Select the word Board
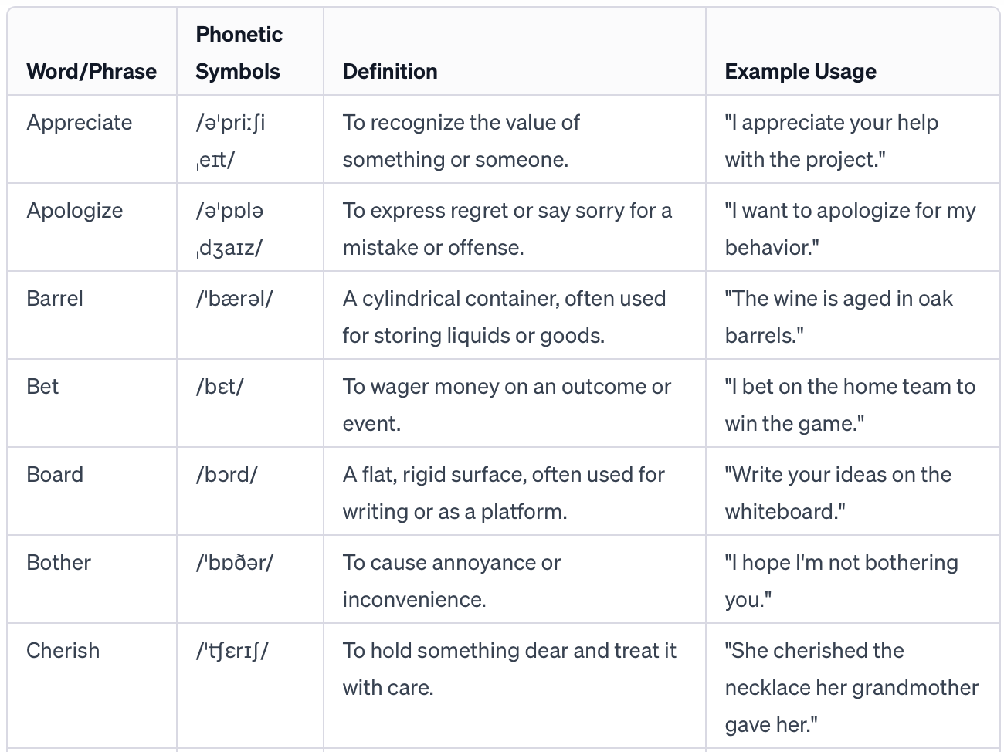This screenshot has height=753, width=1004. pyautogui.click(x=55, y=475)
